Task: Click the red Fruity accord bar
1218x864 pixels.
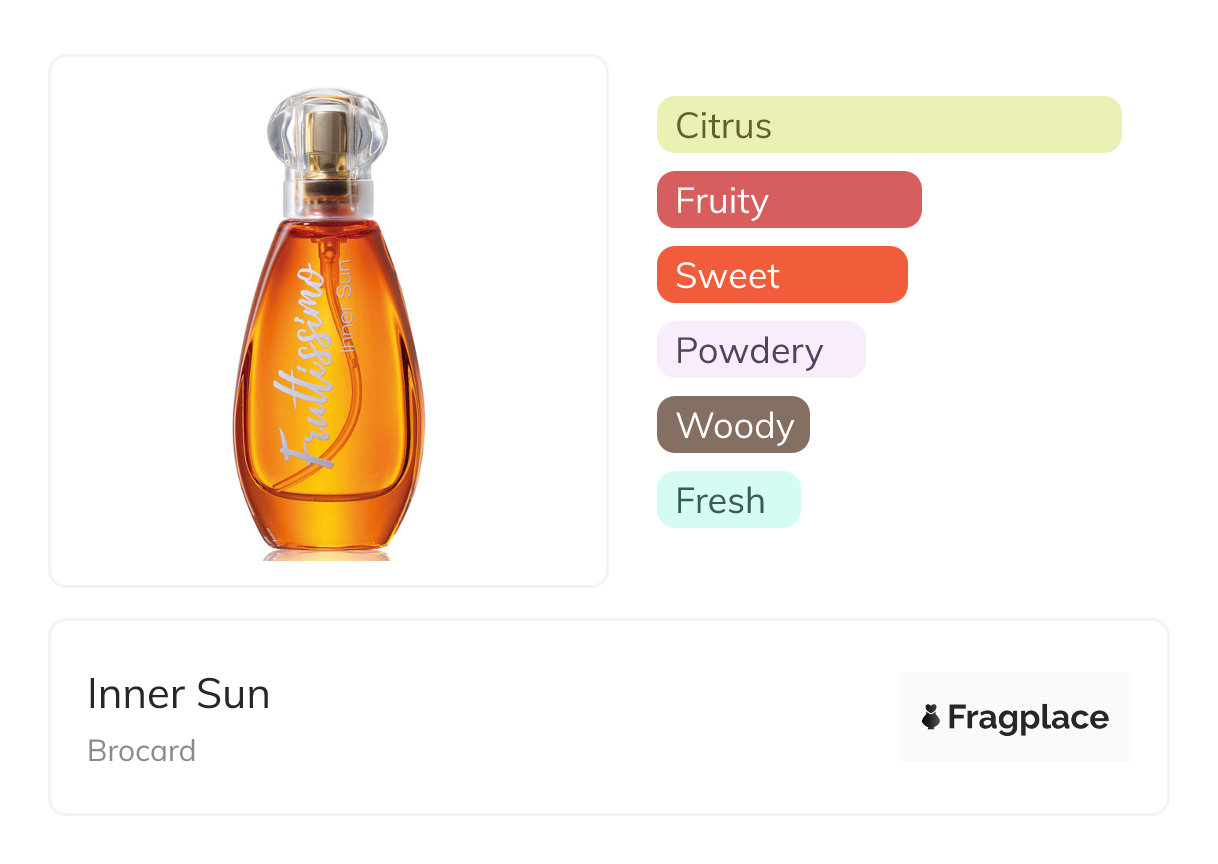Action: click(x=788, y=200)
